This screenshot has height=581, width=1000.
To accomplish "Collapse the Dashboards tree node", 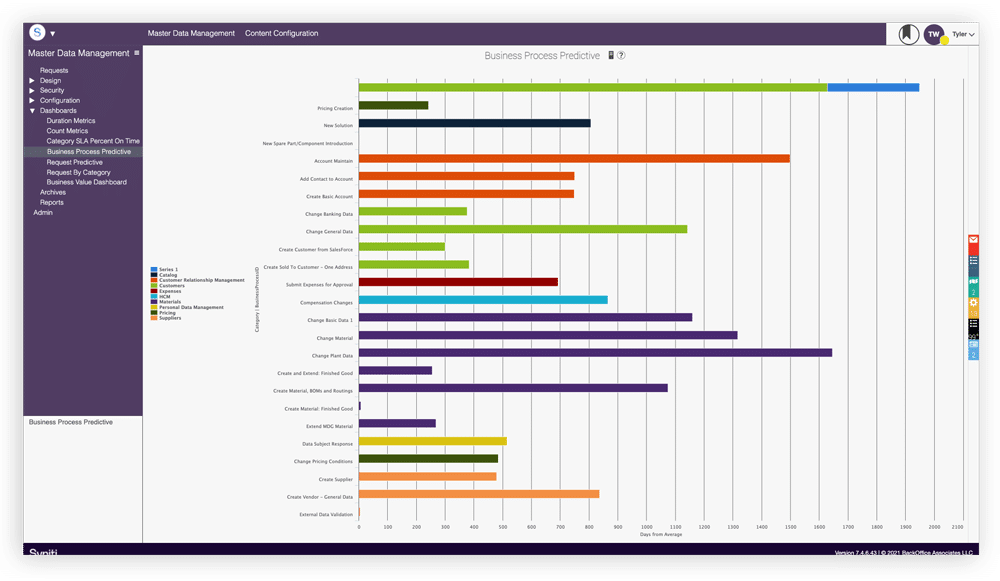I will pyautogui.click(x=32, y=111).
